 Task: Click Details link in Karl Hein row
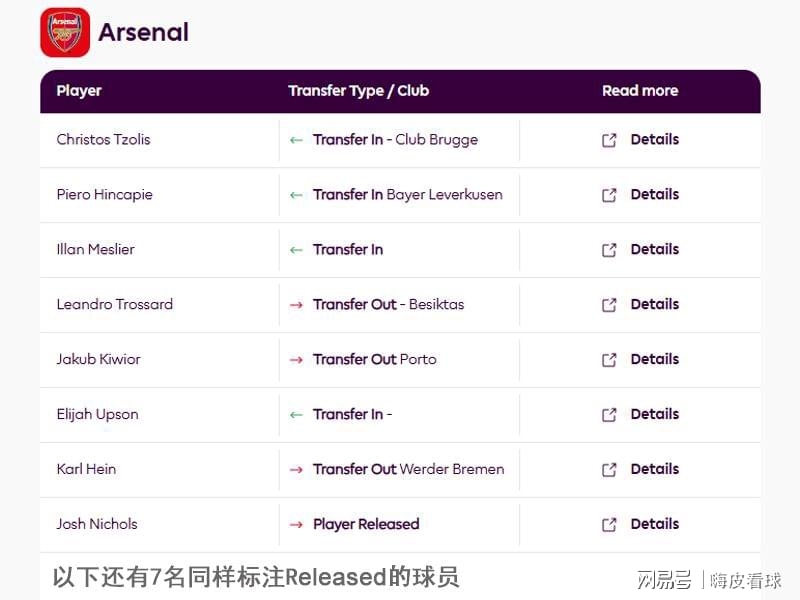[655, 469]
